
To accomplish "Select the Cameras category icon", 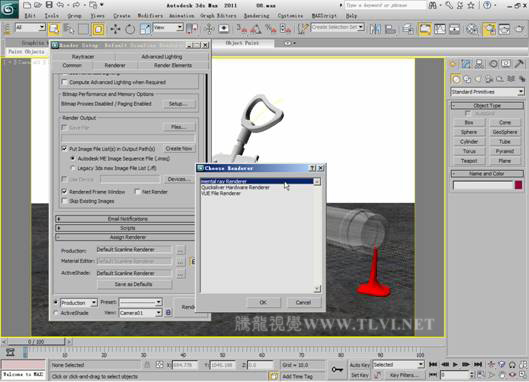I will (489, 79).
